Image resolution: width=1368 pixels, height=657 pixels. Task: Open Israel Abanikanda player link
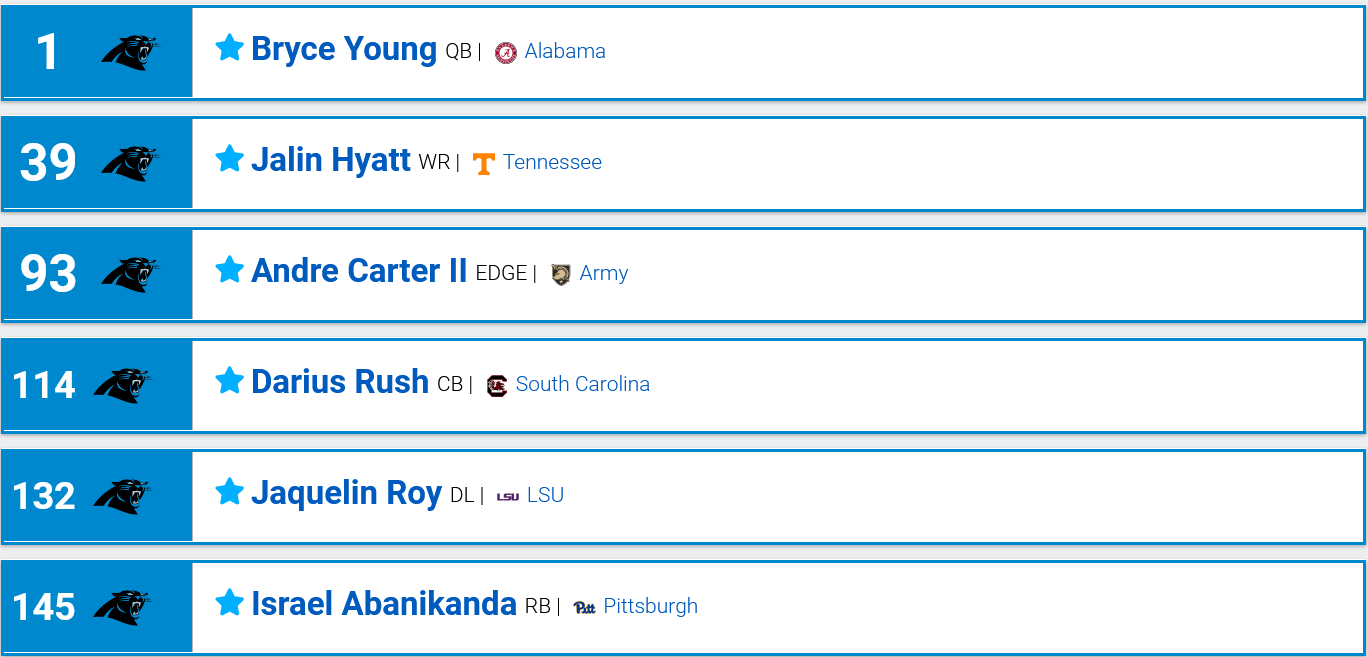click(384, 604)
